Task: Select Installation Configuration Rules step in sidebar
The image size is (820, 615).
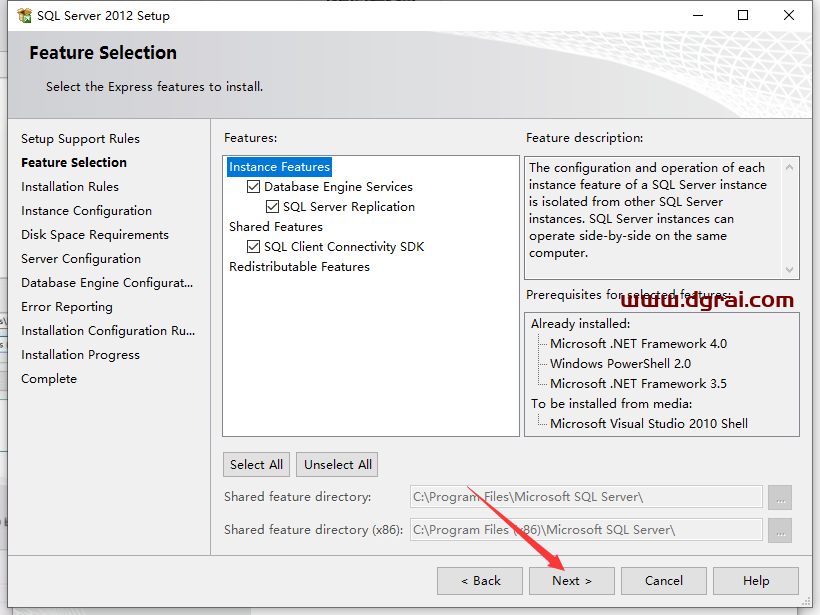Action: 108,331
